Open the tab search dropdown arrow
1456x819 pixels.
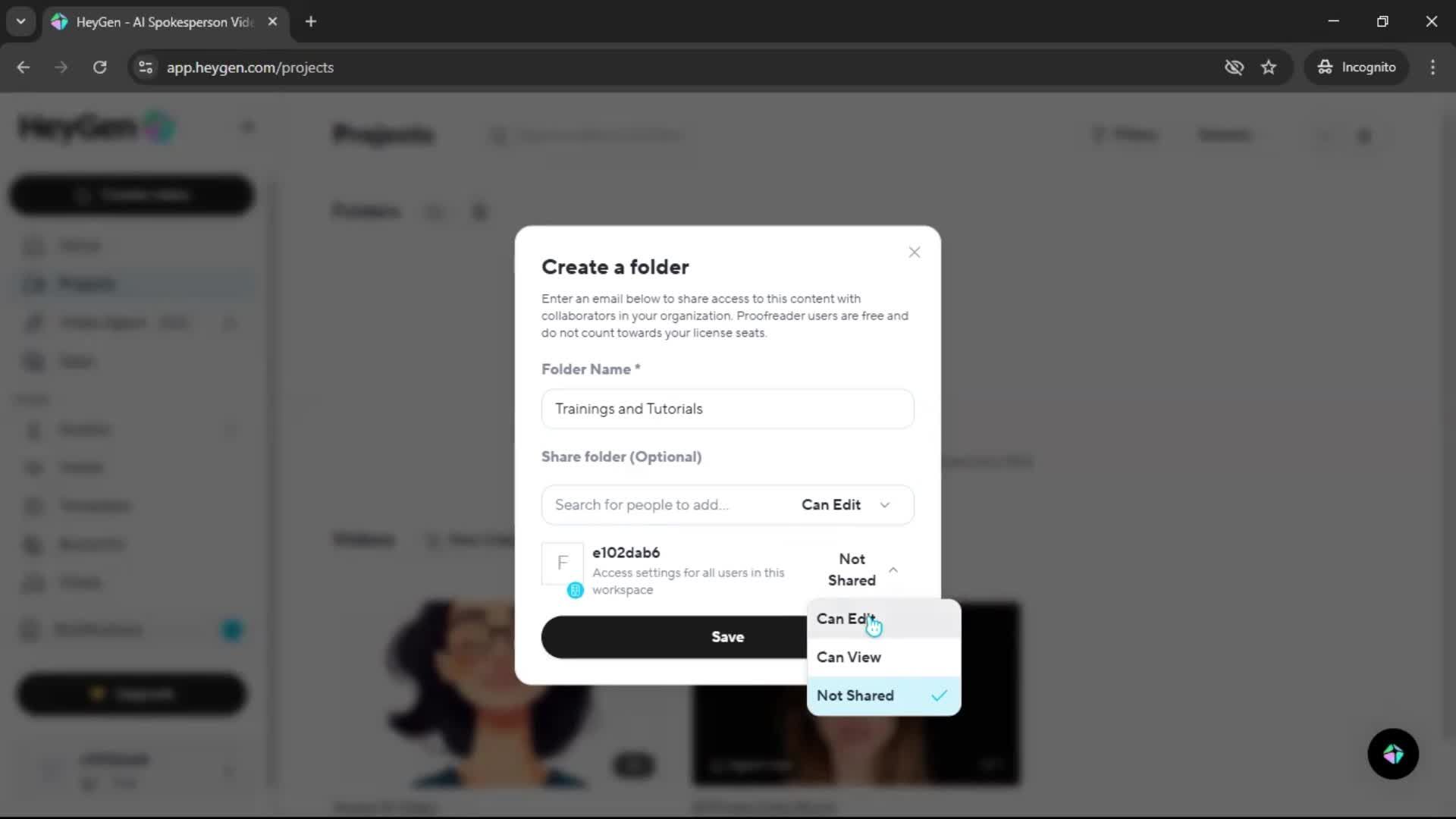(20, 22)
